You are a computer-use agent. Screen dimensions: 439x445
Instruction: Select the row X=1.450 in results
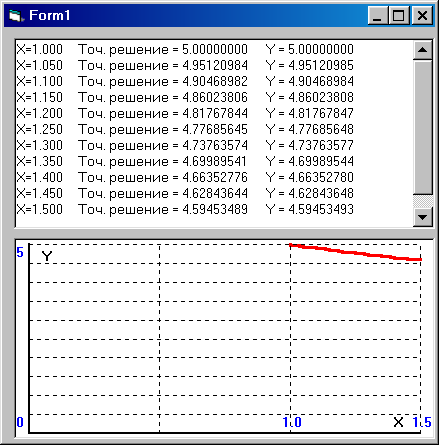185,193
